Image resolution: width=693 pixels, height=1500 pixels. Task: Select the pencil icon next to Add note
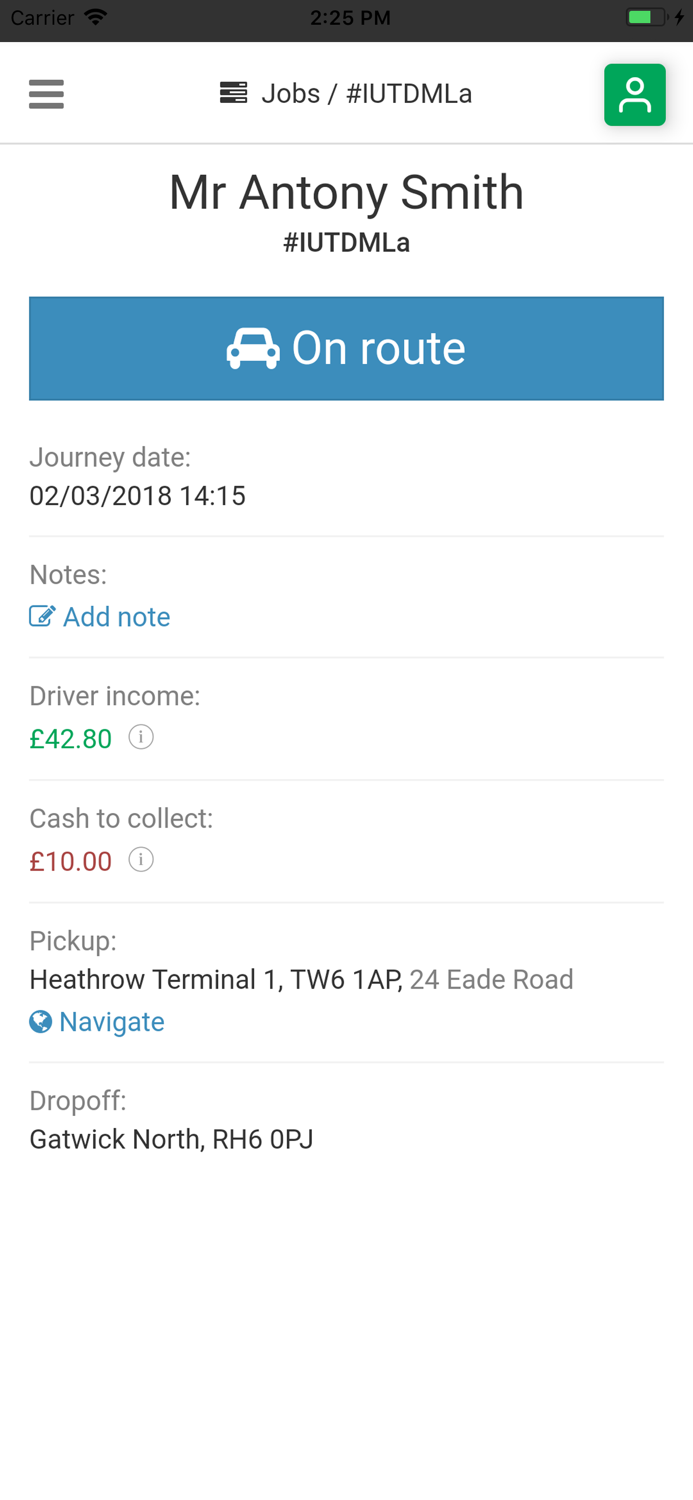click(x=40, y=616)
